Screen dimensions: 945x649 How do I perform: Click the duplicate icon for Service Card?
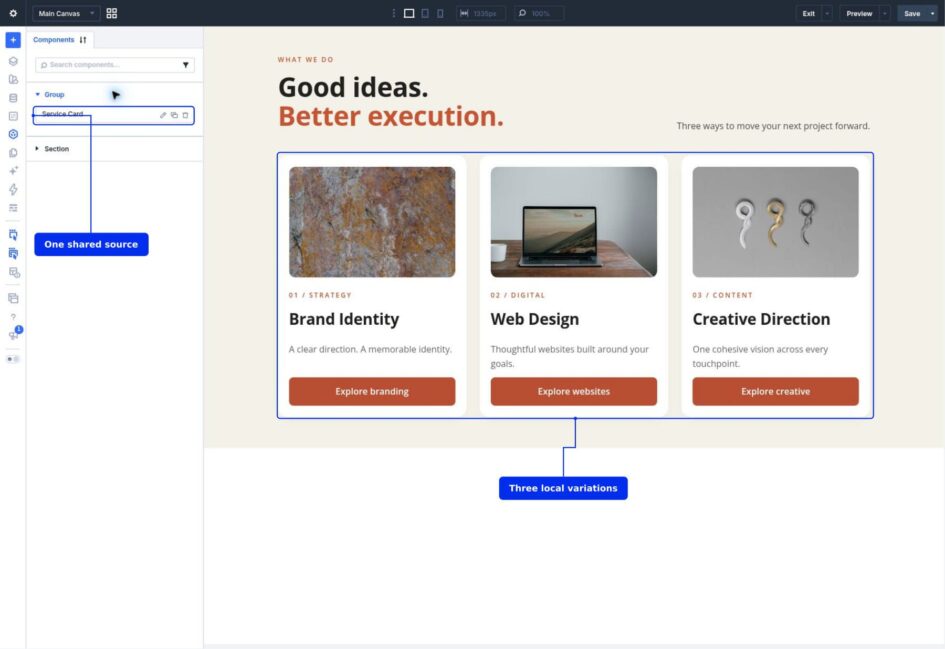point(174,115)
